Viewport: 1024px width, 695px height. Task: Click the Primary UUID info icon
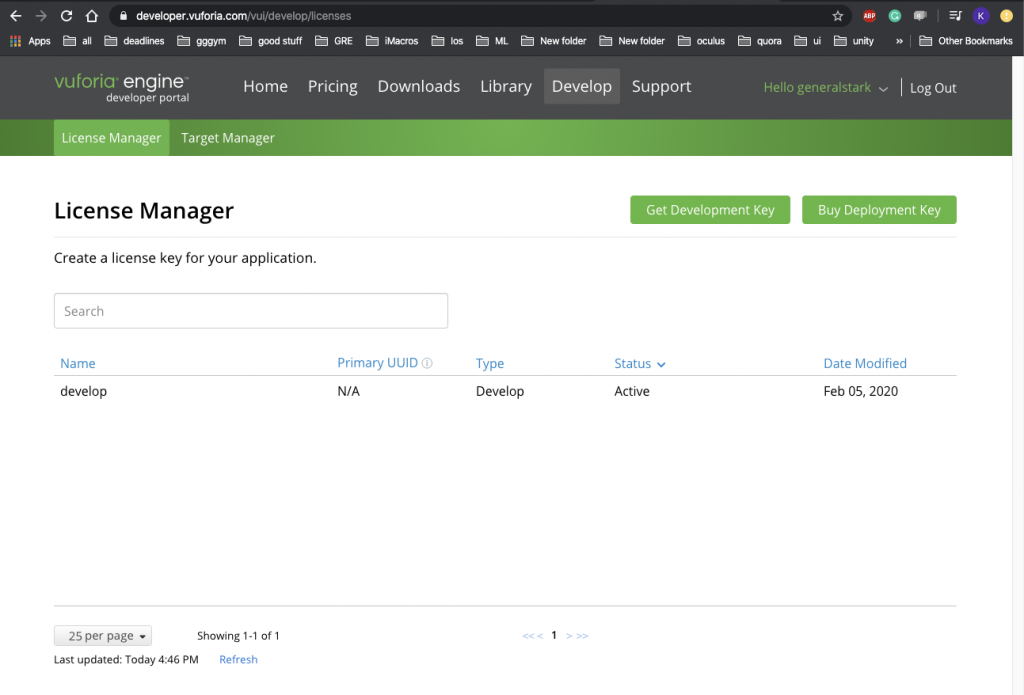(427, 363)
